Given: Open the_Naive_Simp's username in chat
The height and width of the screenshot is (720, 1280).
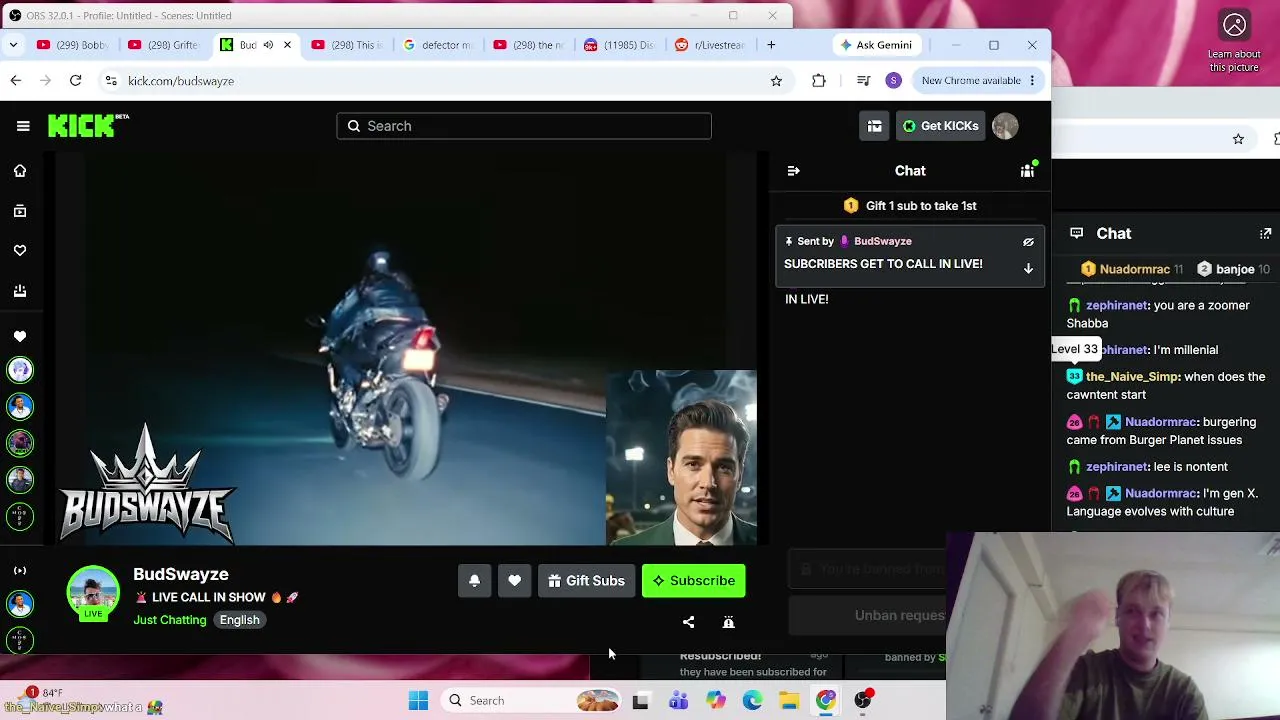Looking at the screenshot, I should (1133, 377).
